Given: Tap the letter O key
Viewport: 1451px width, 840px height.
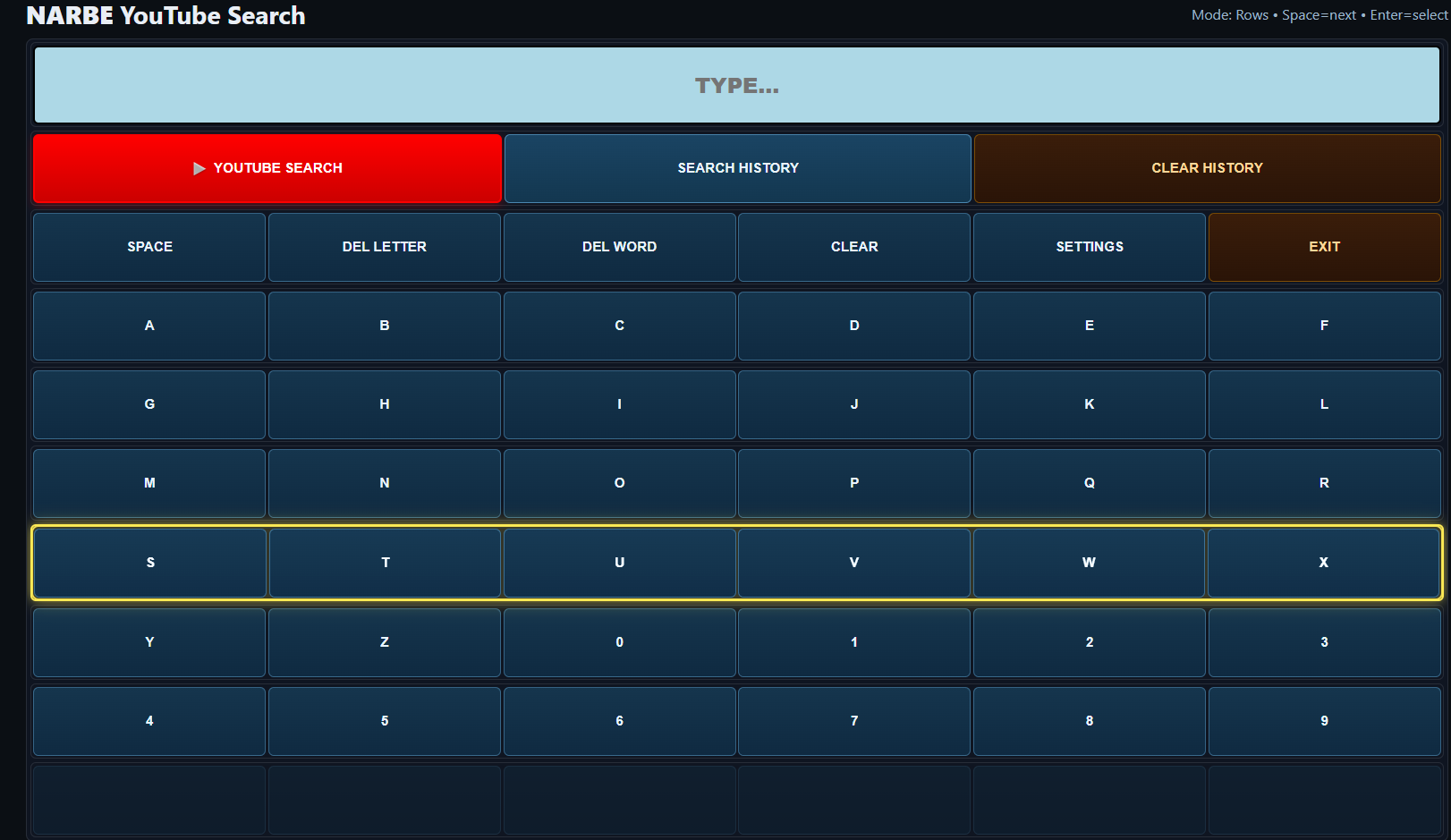Looking at the screenshot, I should pyautogui.click(x=619, y=483).
